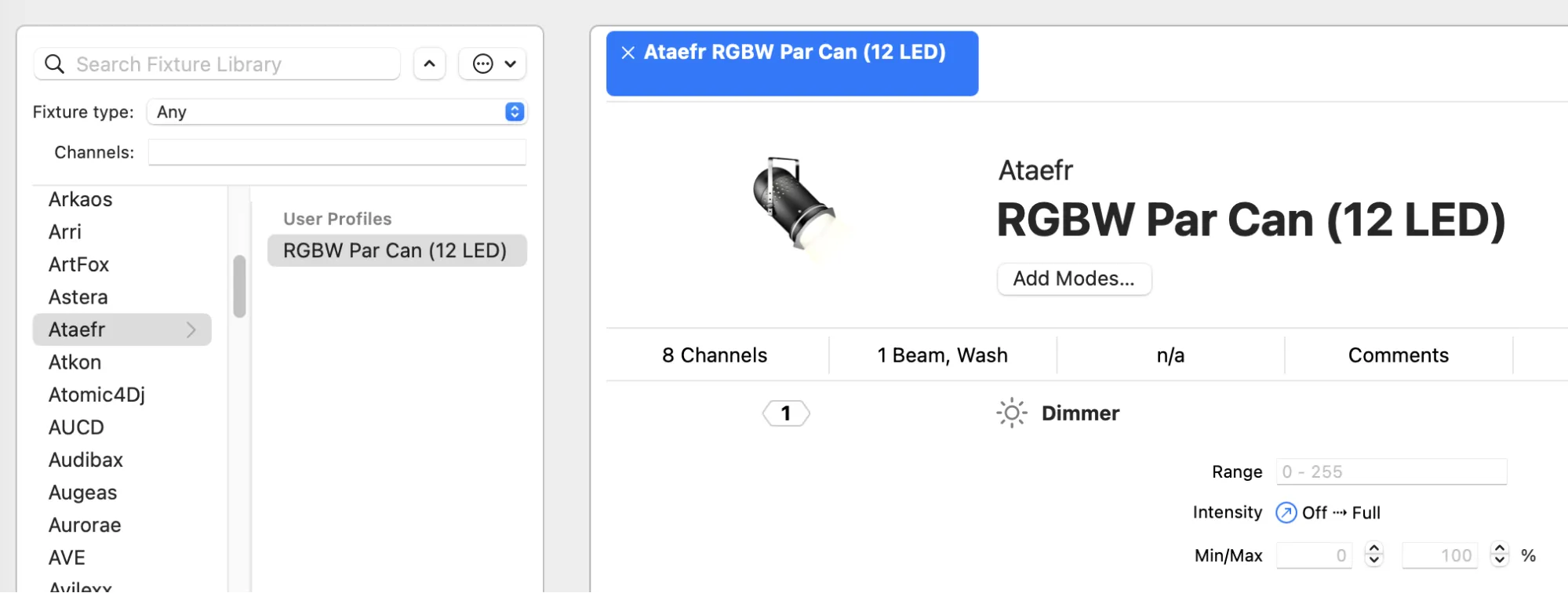
Task: Open the Fixture type dropdown
Action: 514,112
